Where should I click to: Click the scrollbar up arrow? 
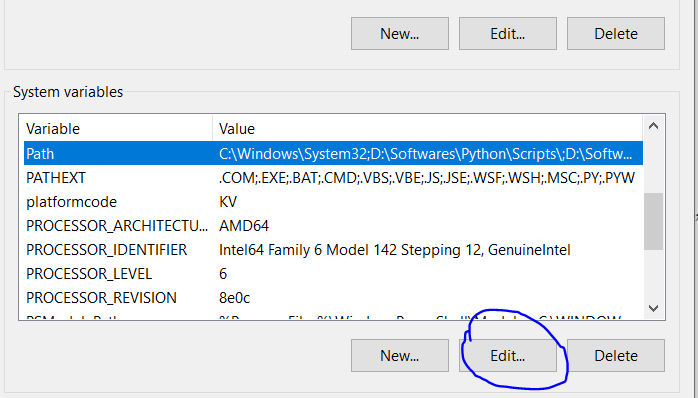pos(653,126)
